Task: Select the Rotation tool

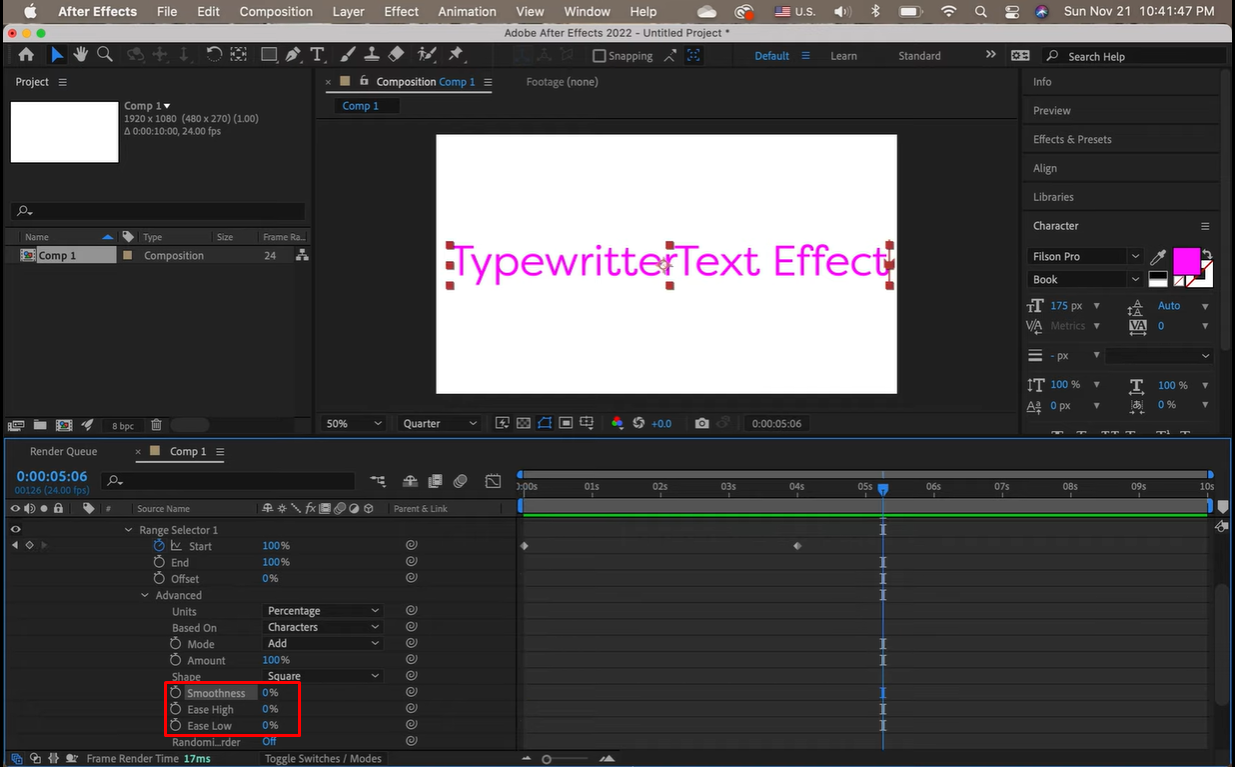Action: tap(214, 55)
